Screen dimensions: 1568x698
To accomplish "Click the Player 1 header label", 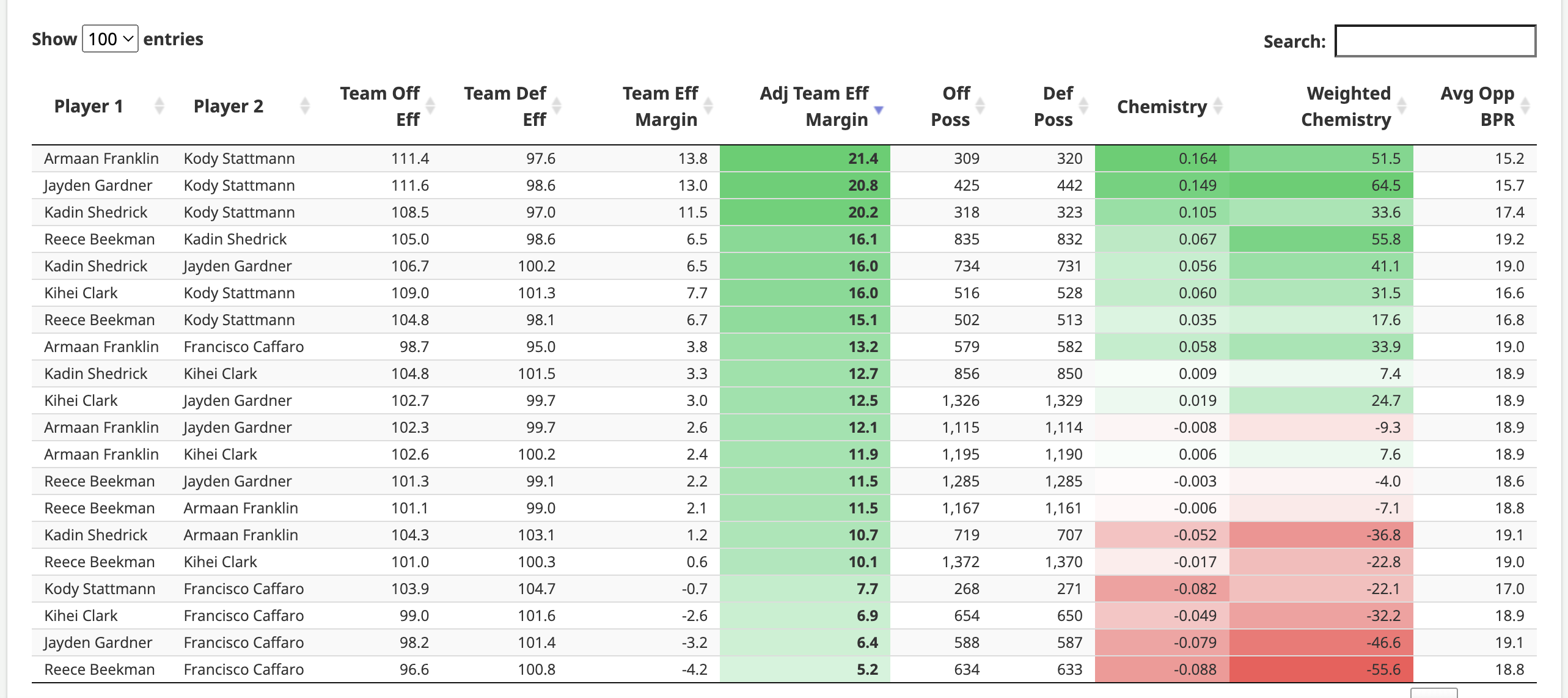I will (x=89, y=106).
